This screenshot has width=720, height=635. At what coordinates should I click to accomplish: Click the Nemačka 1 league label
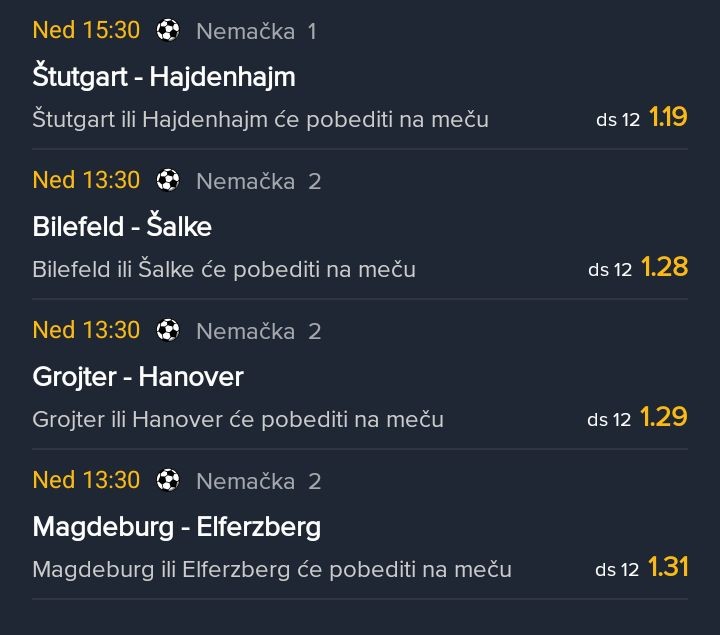pyautogui.click(x=256, y=31)
